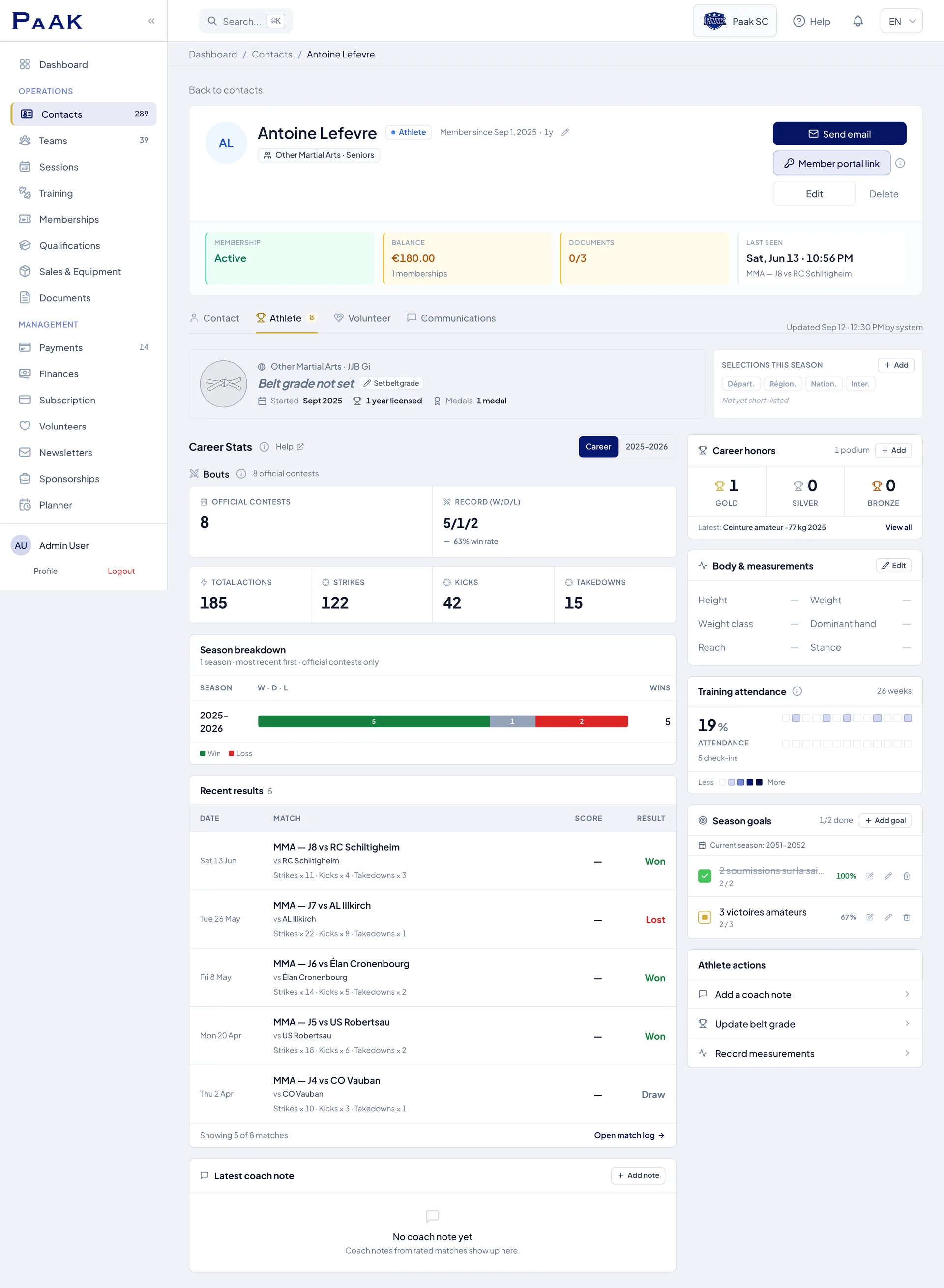
Task: Click the belt image thumbnail
Action: pos(223,384)
